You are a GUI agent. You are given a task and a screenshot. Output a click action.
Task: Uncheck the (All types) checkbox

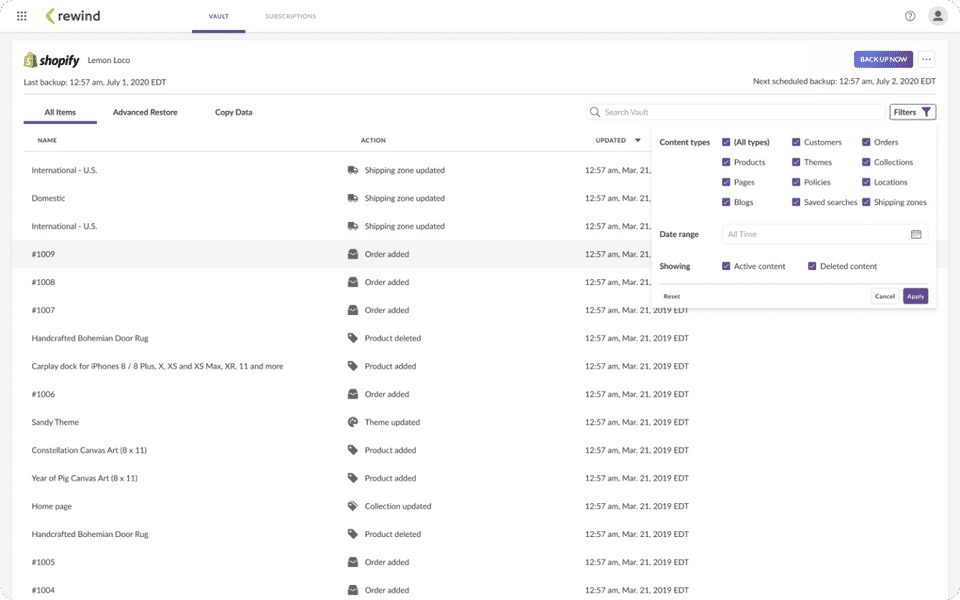(726, 142)
